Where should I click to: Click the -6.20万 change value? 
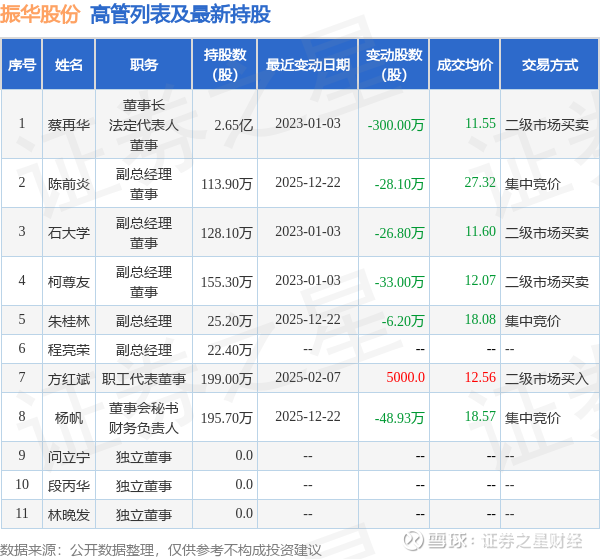403,321
